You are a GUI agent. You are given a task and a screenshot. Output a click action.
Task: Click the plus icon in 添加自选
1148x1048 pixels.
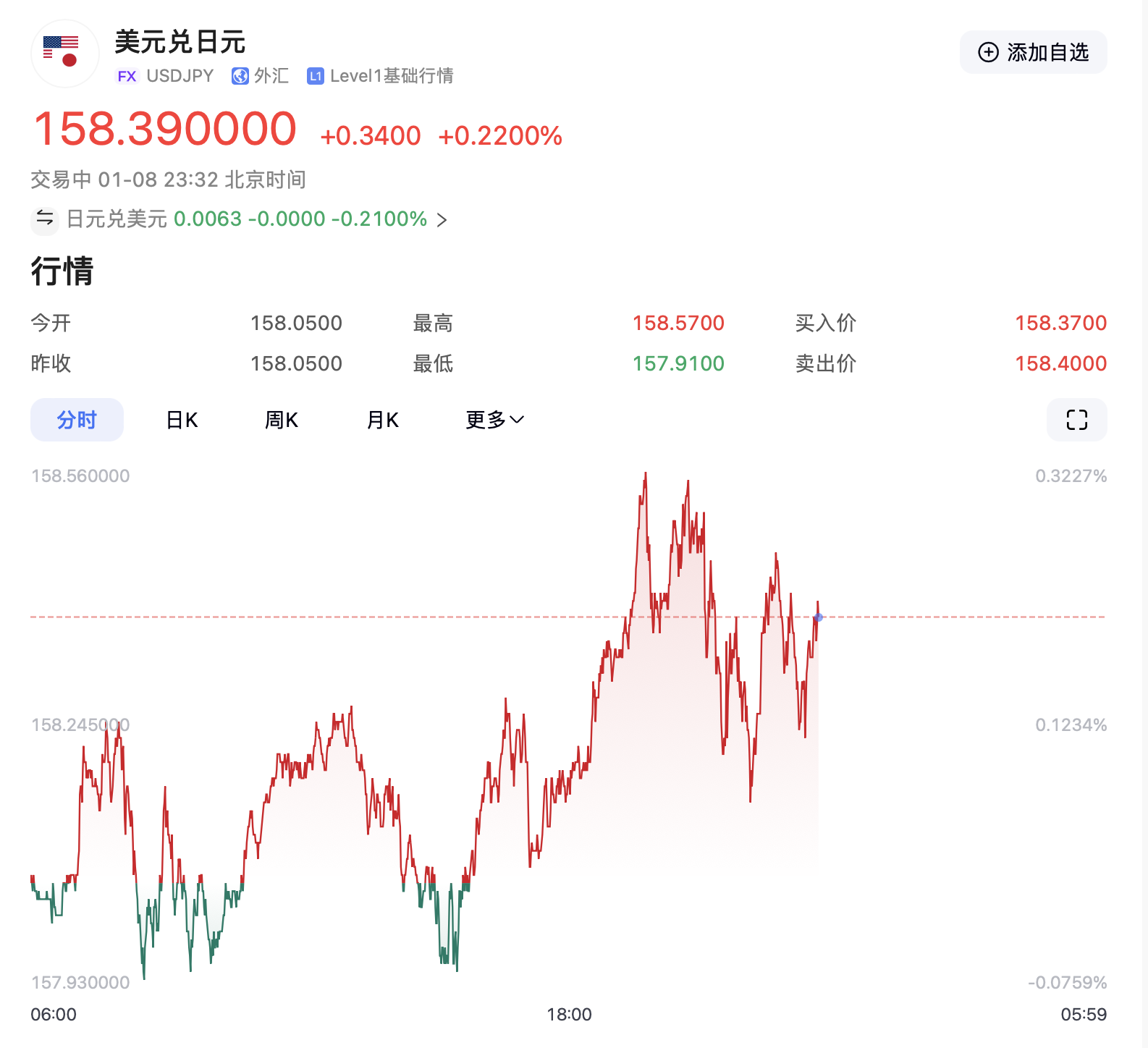[988, 52]
